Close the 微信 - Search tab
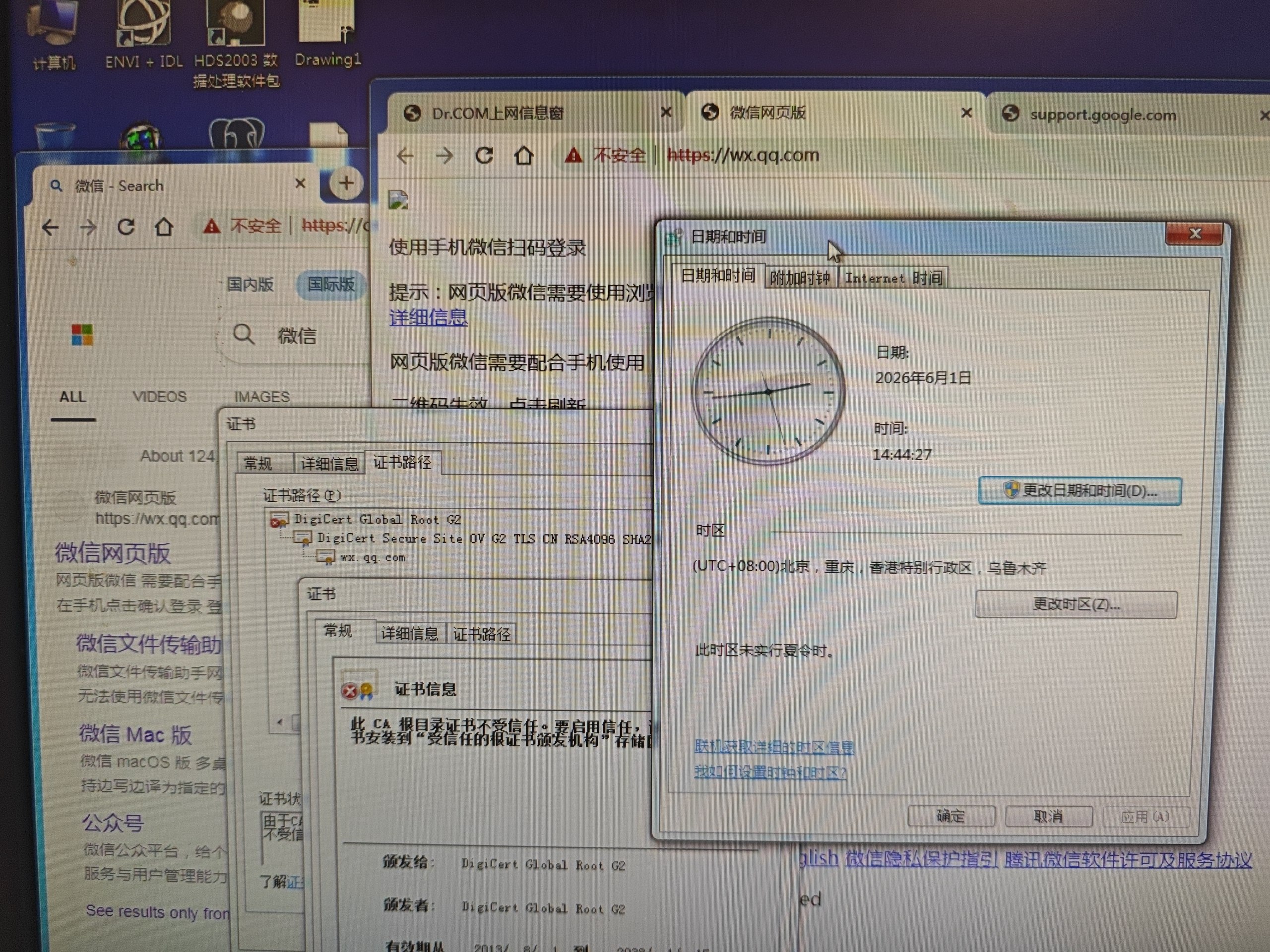 [x=300, y=183]
